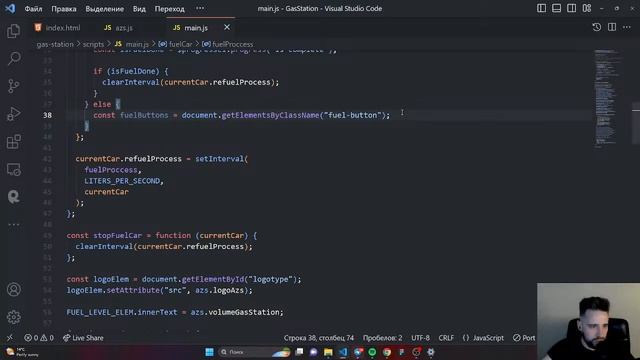This screenshot has width=640, height=360.
Task: Change end of line sequence CRLF
Action: tap(446, 338)
